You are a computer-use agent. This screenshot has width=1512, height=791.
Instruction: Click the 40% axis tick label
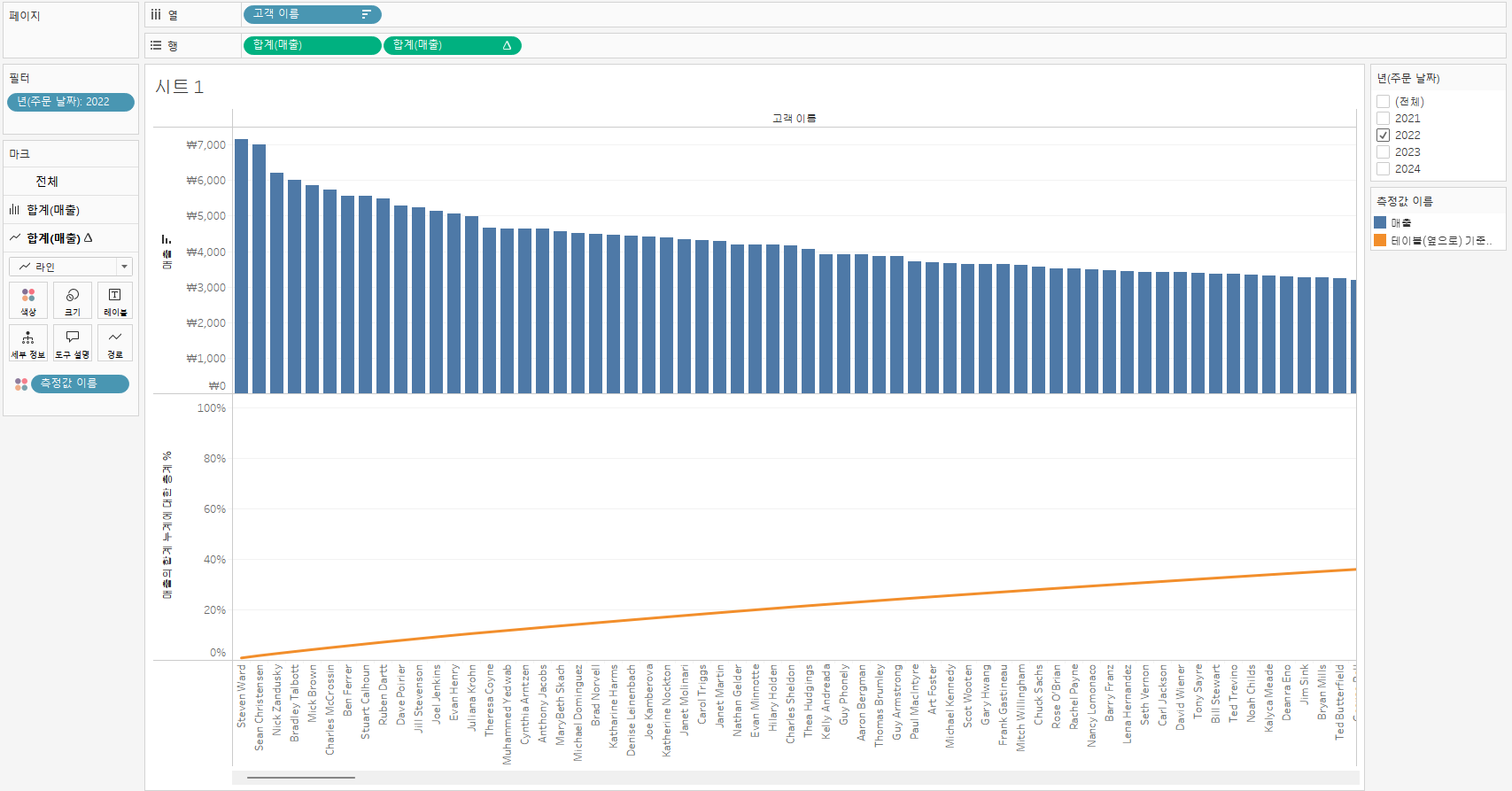214,560
